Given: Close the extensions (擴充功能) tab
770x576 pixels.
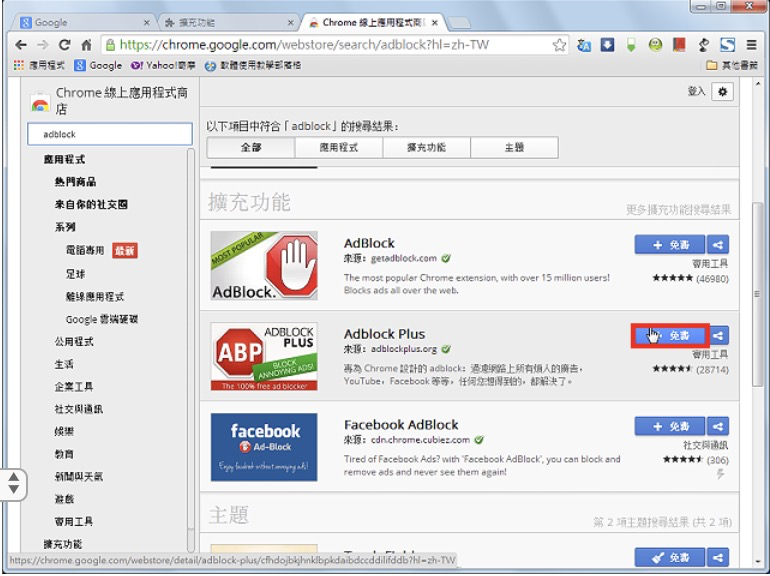Looking at the screenshot, I should click(291, 23).
